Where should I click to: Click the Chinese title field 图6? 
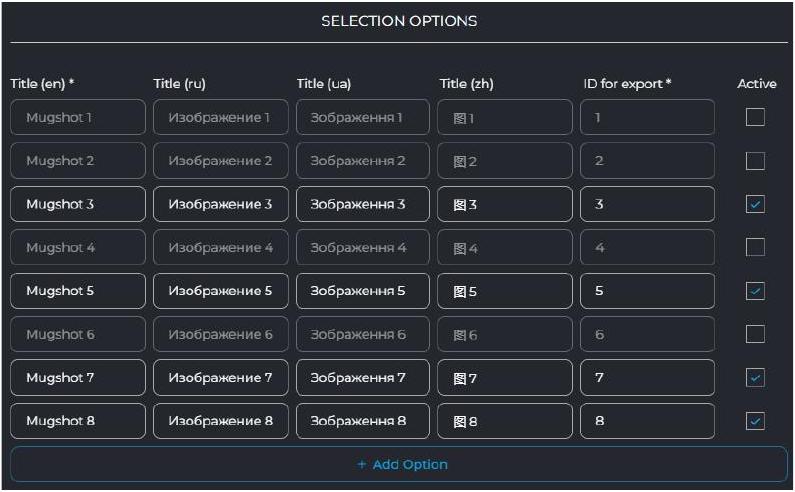tap(505, 334)
